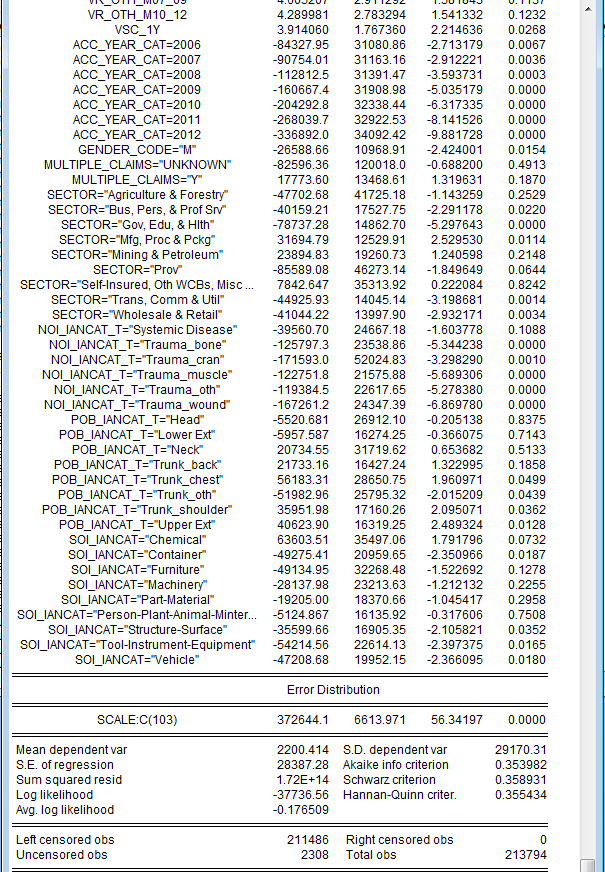Viewport: 605px width, 872px height.
Task: Click NOI_IANCAT_T="Systemic Disease" label
Action: pyautogui.click(x=137, y=330)
